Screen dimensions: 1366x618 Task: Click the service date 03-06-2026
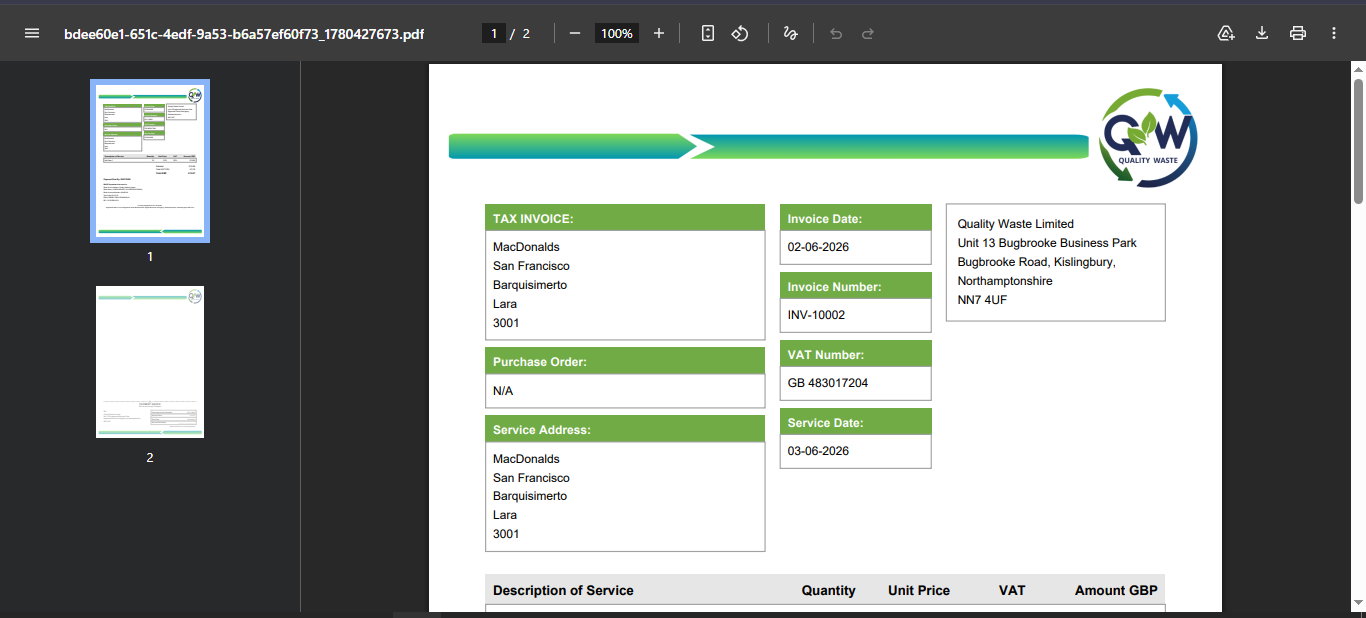(818, 451)
